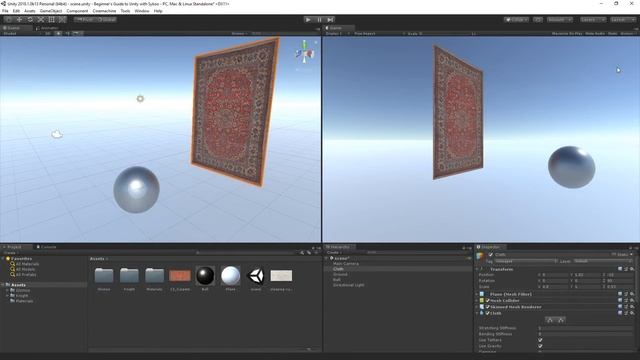
Task: Open the Tag dropdown in Inspector
Action: tap(526, 261)
